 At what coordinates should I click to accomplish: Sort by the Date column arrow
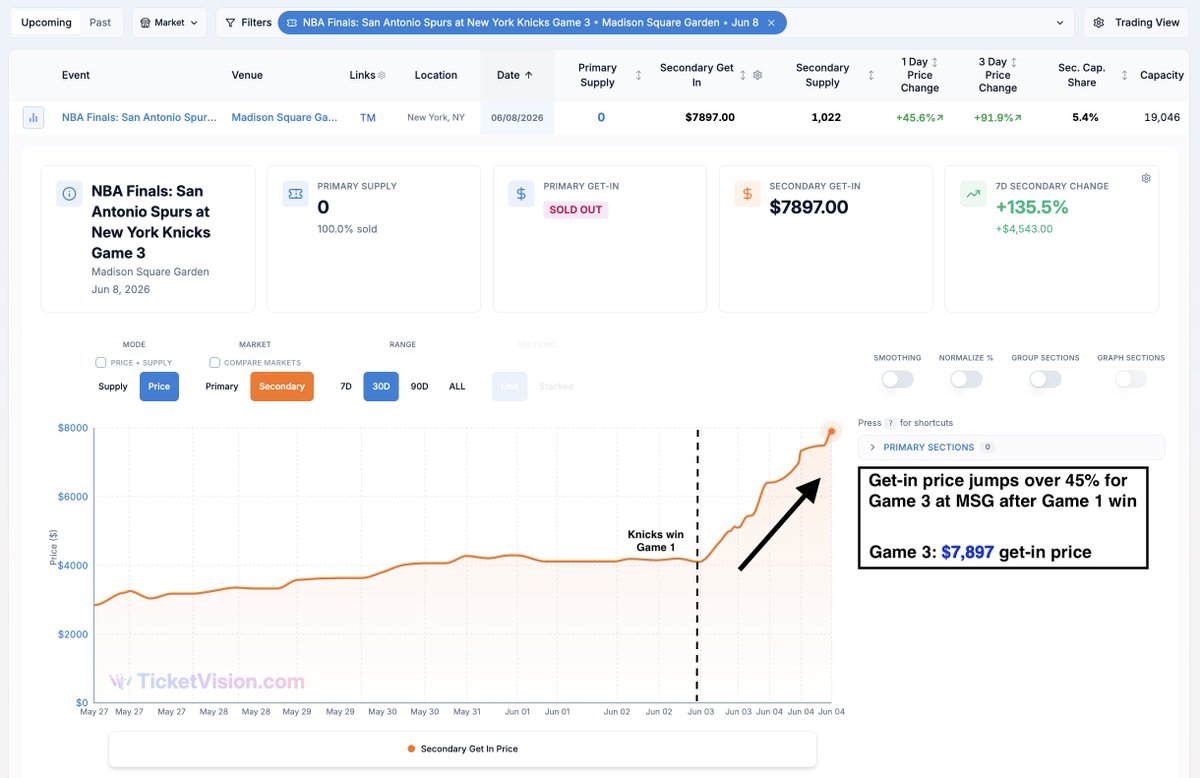click(x=529, y=75)
